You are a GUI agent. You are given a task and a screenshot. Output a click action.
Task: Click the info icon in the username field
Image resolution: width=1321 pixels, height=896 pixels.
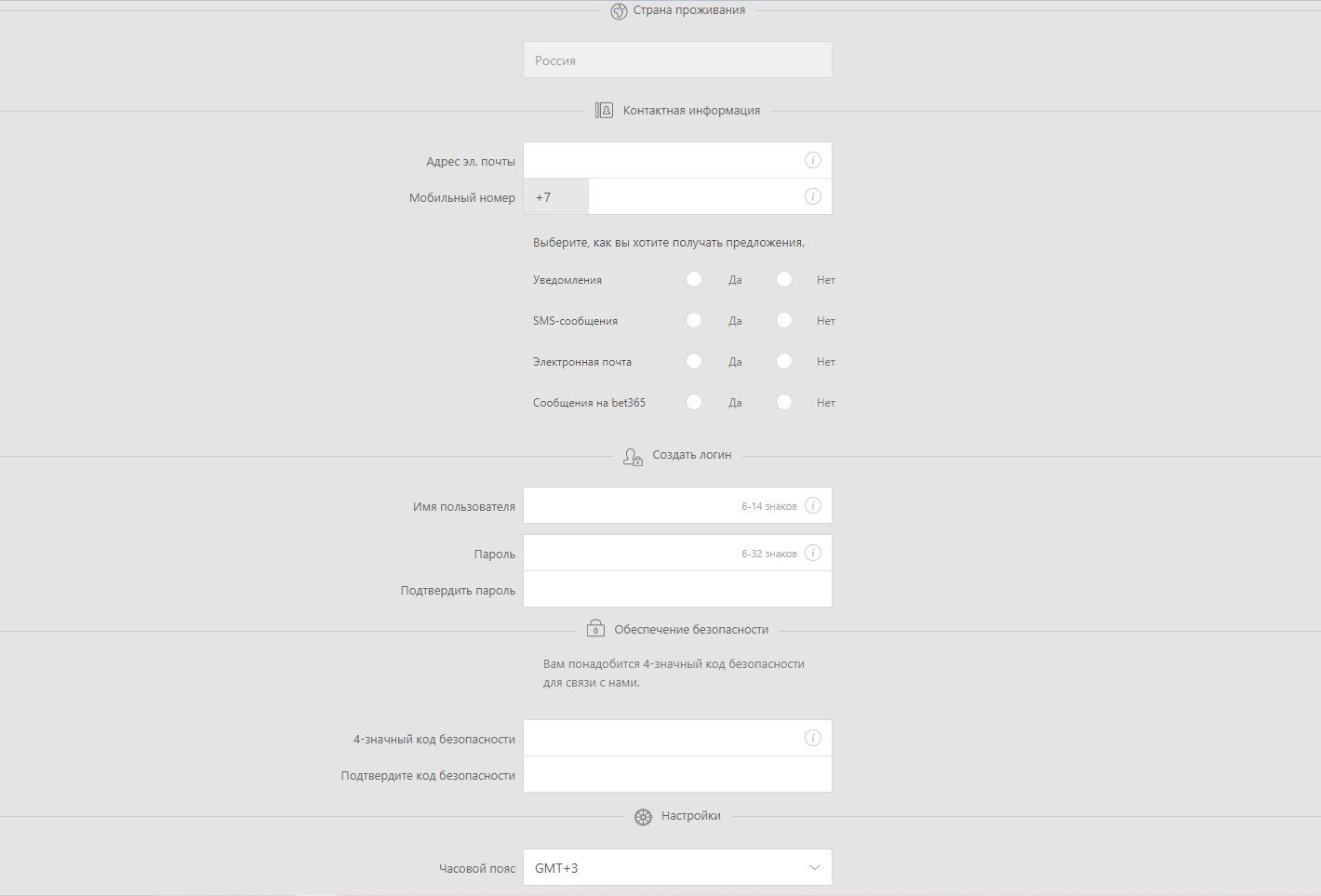pos(812,505)
